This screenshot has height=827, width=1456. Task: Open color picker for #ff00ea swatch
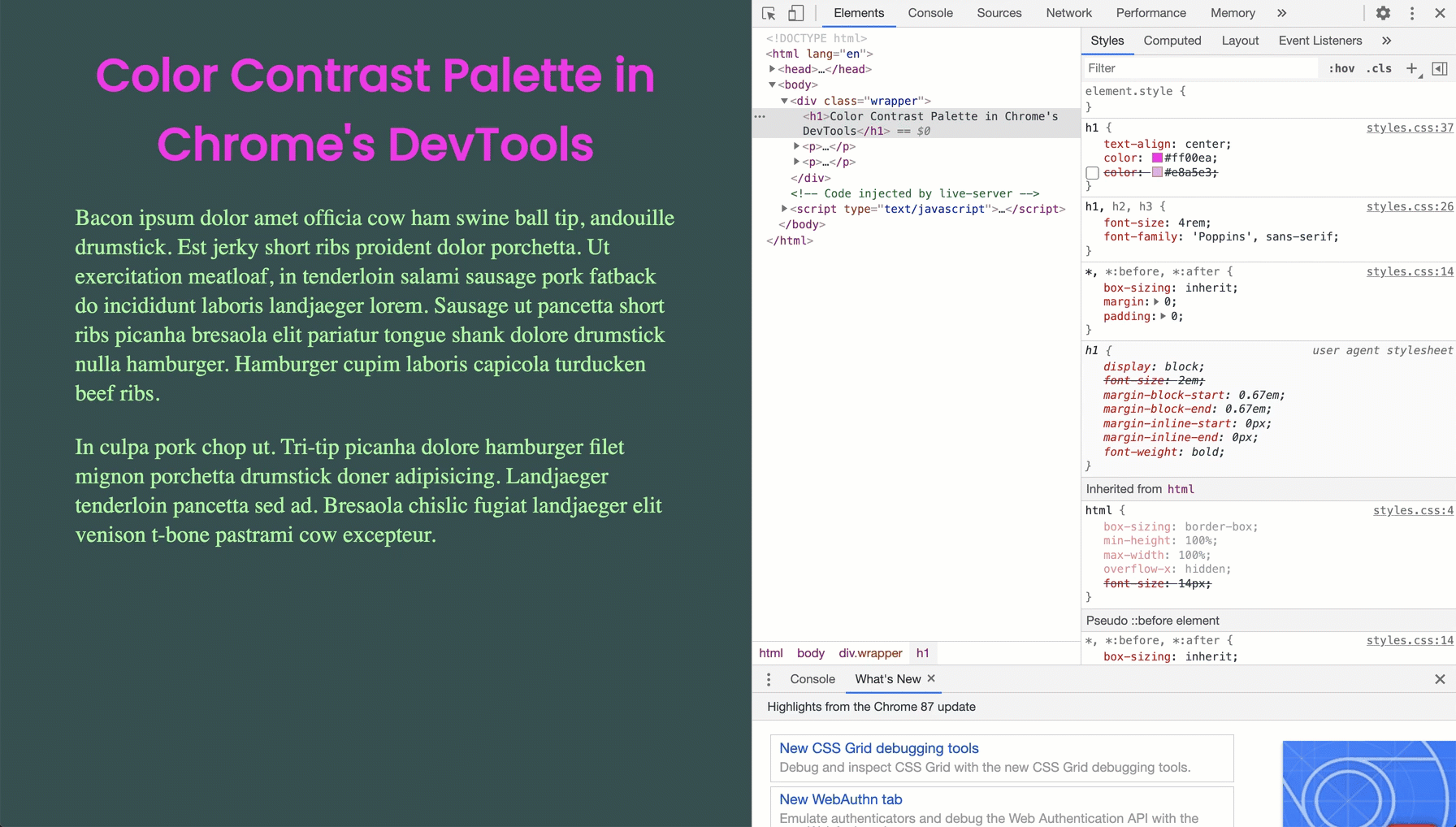1157,158
